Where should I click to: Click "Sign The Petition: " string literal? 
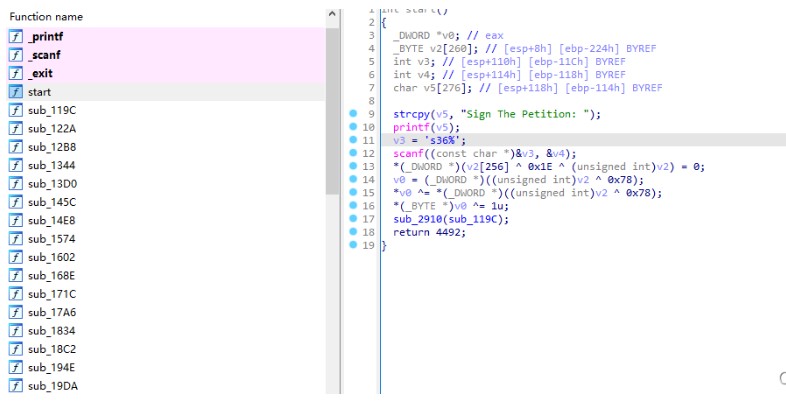point(525,114)
